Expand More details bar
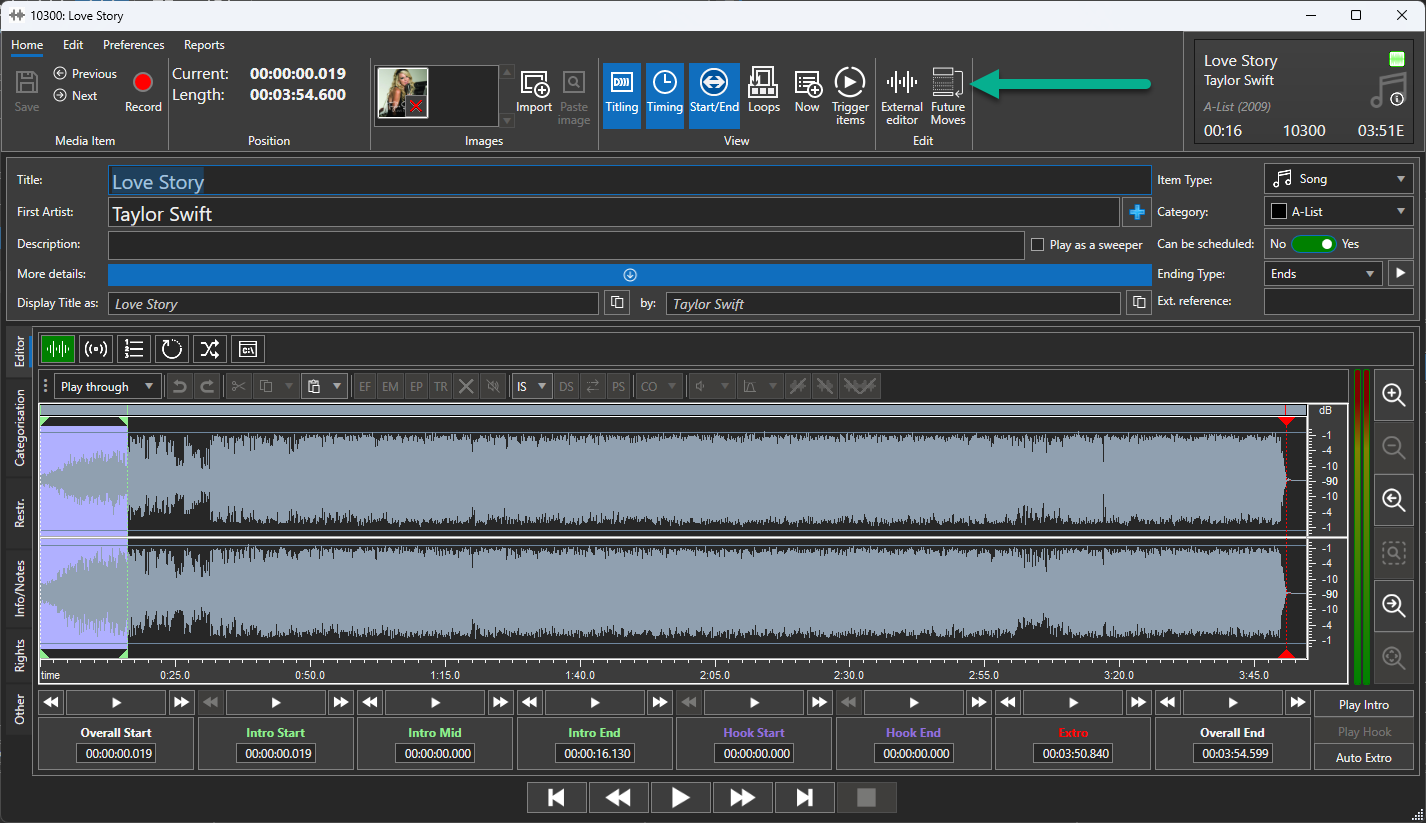The image size is (1426, 823). click(630, 274)
